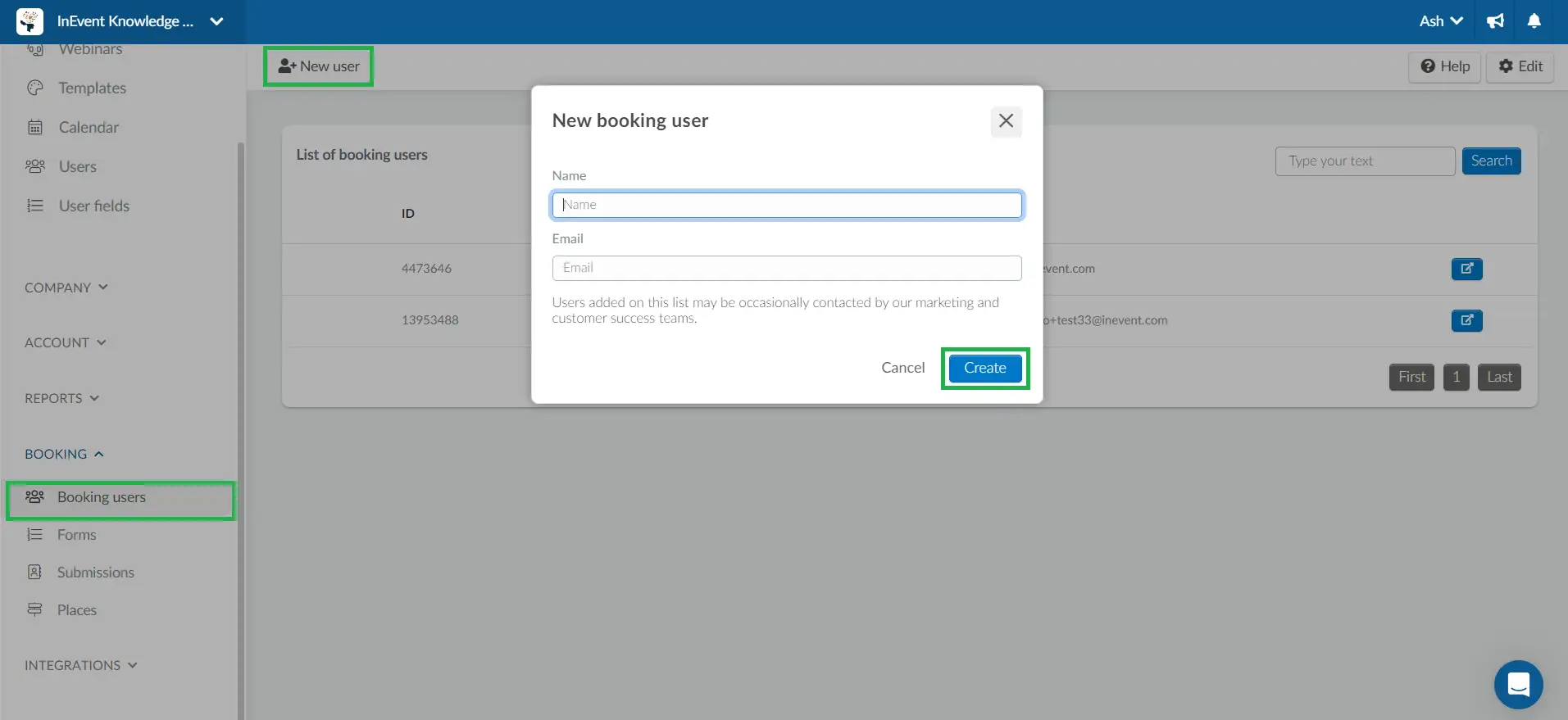The image size is (1568, 720).
Task: Open Templates in the sidebar
Action: pyautogui.click(x=93, y=88)
